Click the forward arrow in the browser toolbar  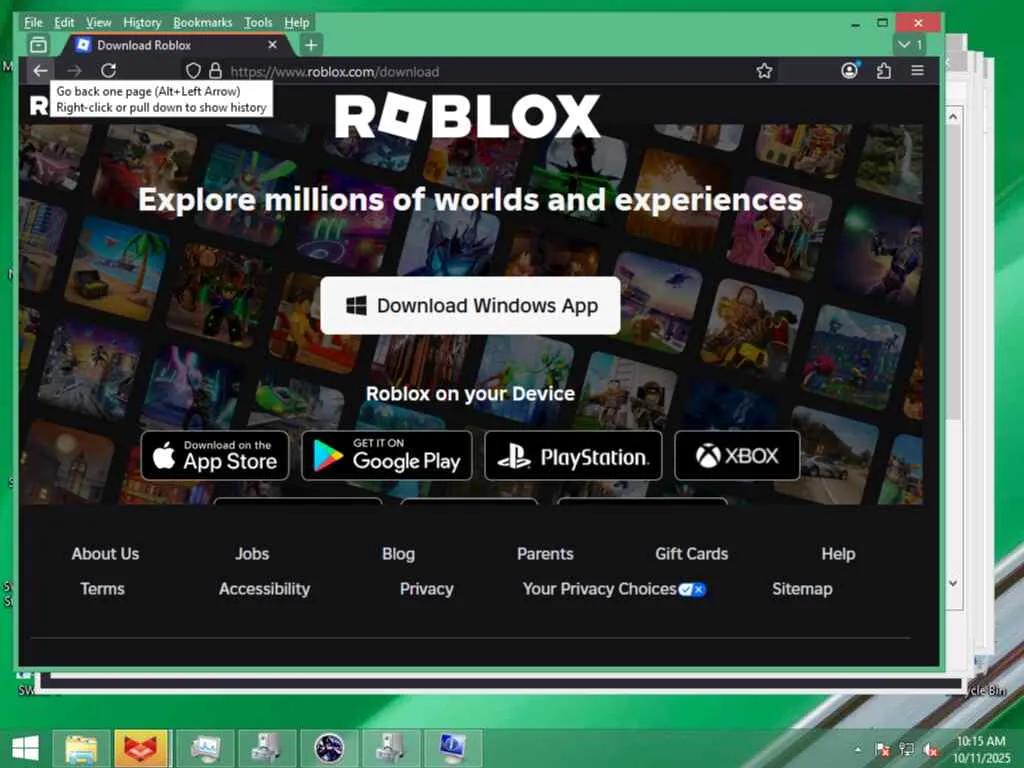(x=74, y=71)
